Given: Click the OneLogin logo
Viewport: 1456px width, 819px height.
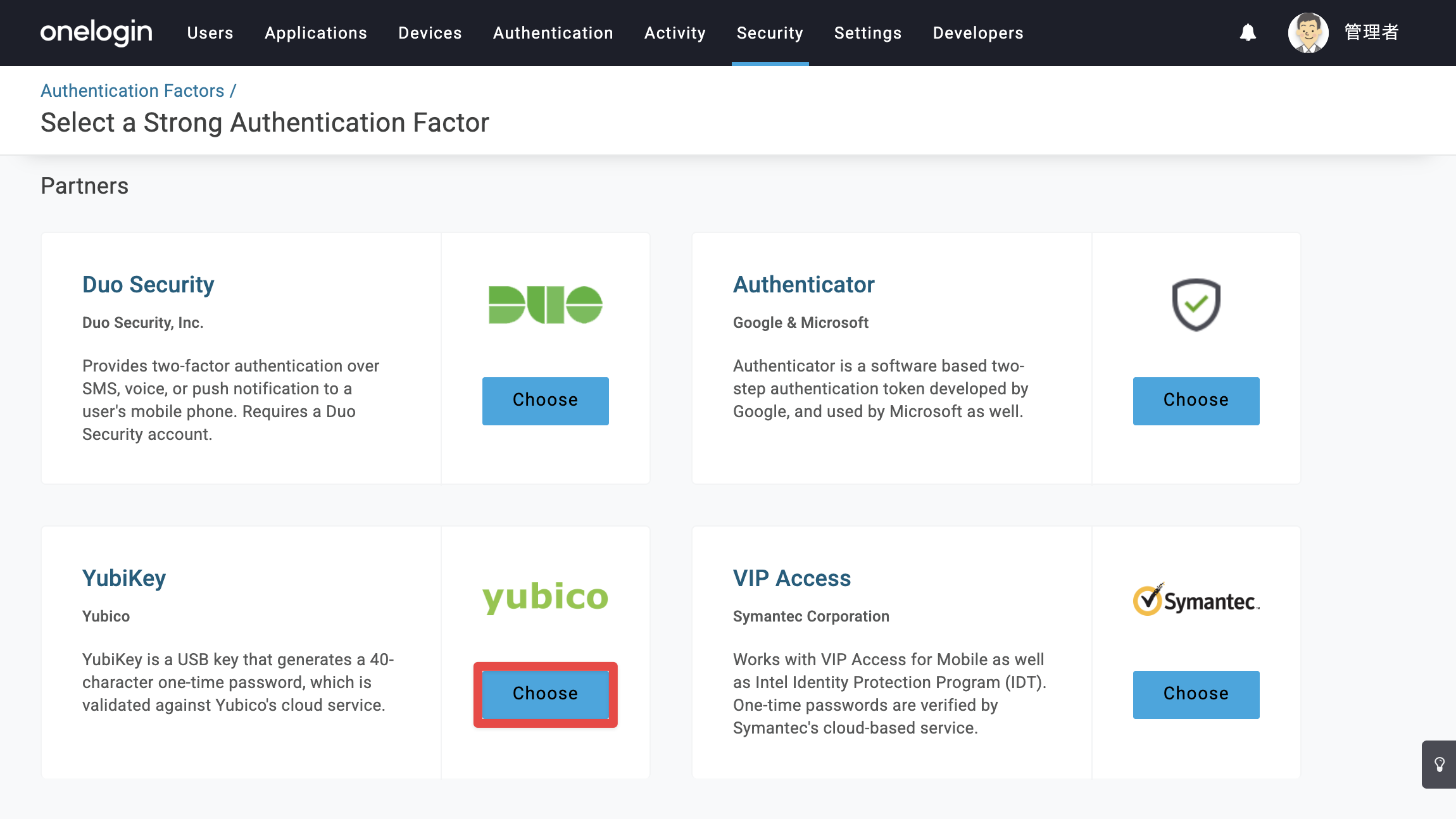Looking at the screenshot, I should pyautogui.click(x=96, y=32).
